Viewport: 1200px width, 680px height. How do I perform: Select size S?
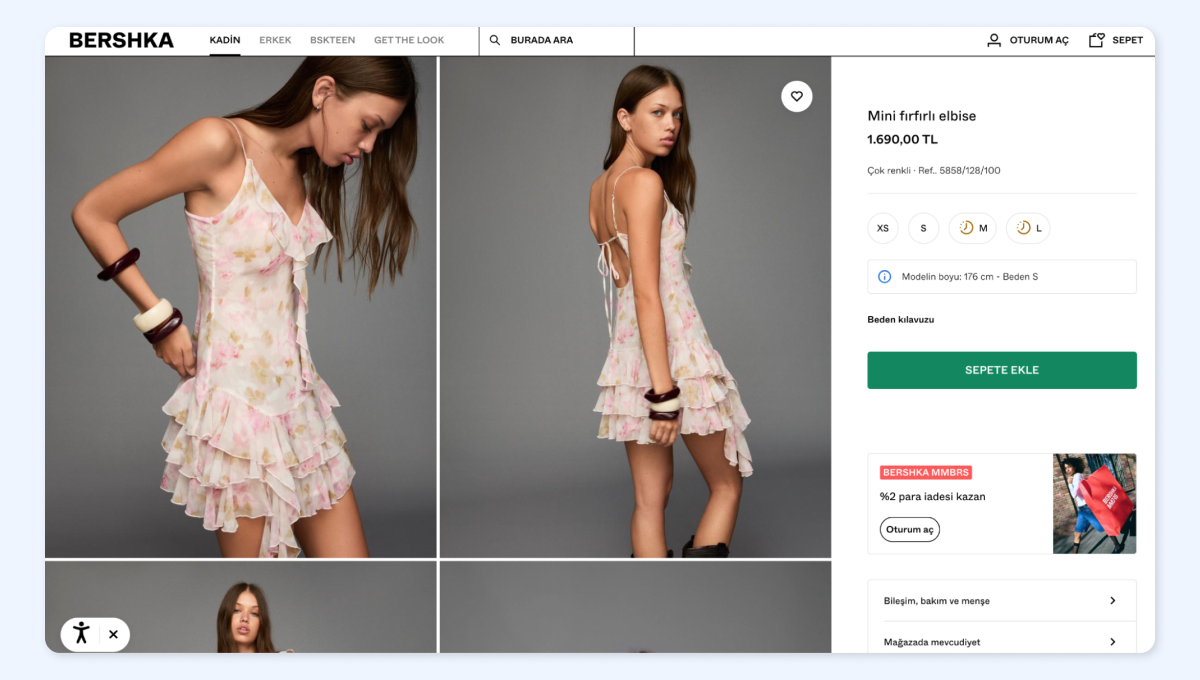coord(923,228)
